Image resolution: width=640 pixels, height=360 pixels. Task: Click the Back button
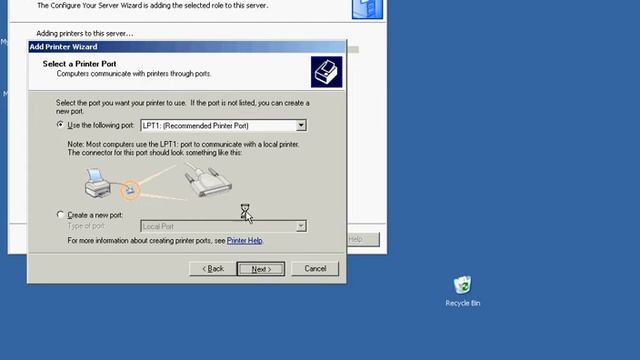point(213,269)
